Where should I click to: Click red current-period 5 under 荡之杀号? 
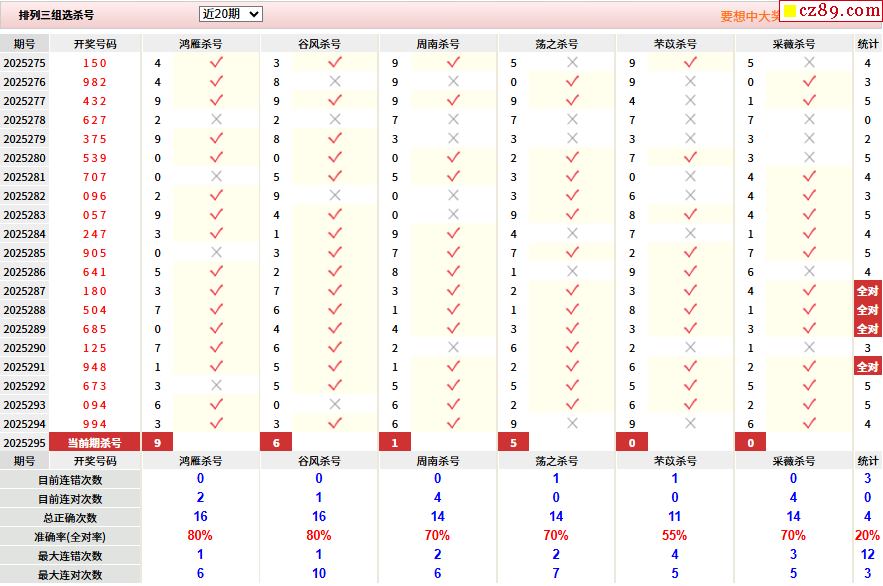pyautogui.click(x=514, y=442)
